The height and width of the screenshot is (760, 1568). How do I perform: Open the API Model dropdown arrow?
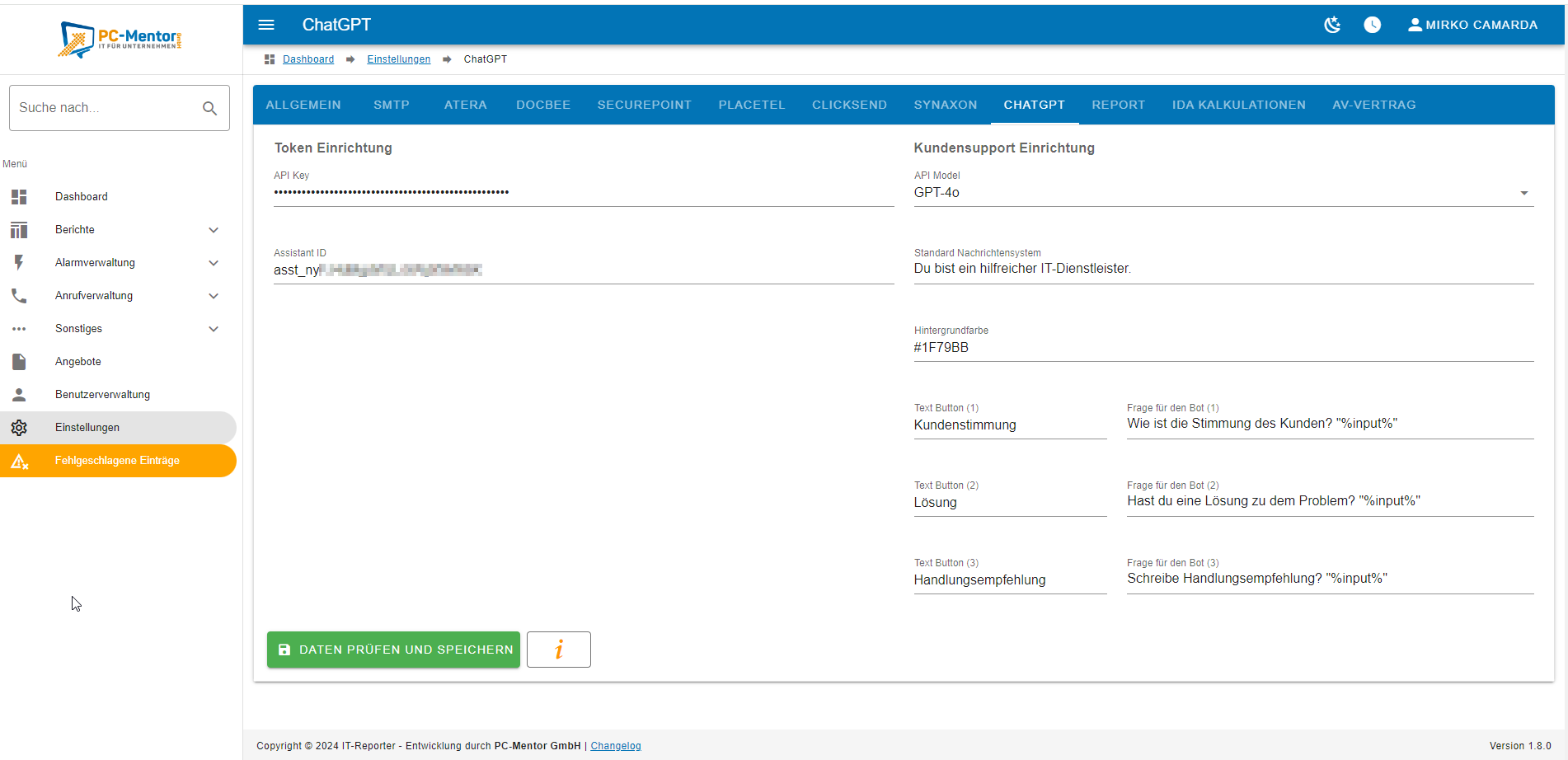[x=1524, y=194]
